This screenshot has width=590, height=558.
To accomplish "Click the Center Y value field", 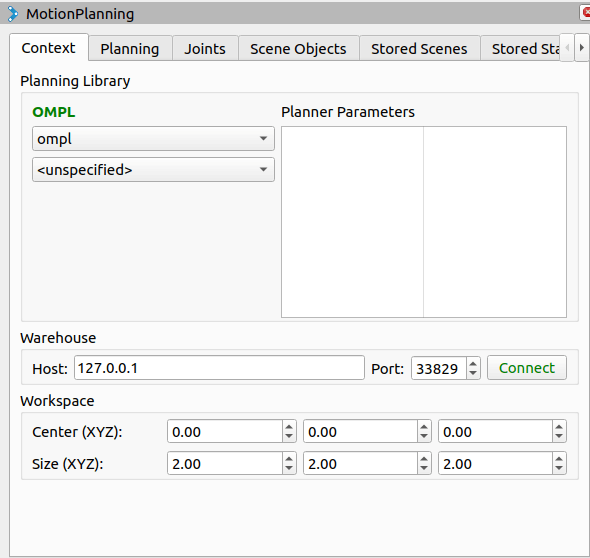I will [360, 432].
